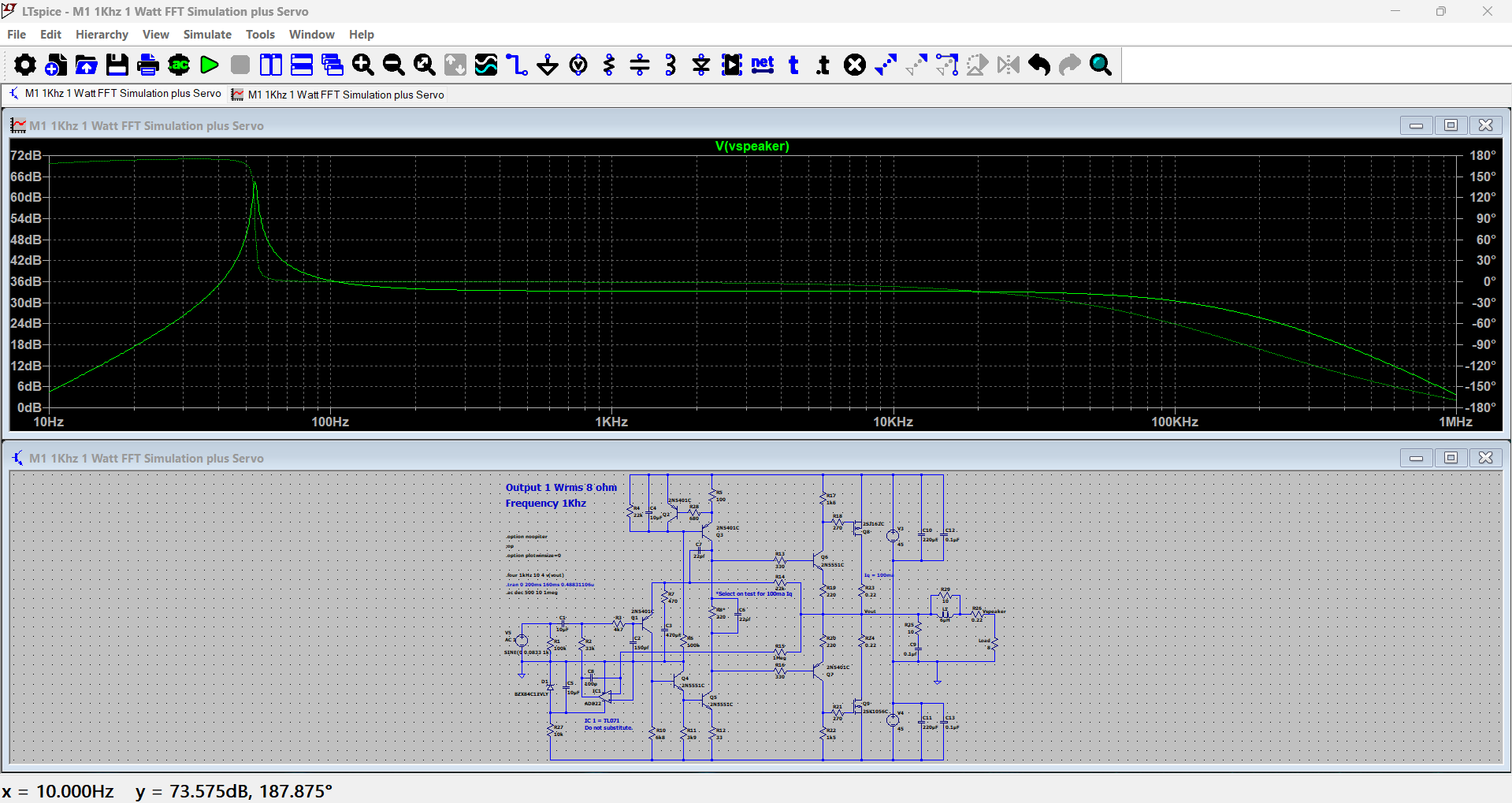Viewport: 1512px width, 803px height.
Task: Click the cursor readout x = 10.000Hz
Action: [x=58, y=791]
